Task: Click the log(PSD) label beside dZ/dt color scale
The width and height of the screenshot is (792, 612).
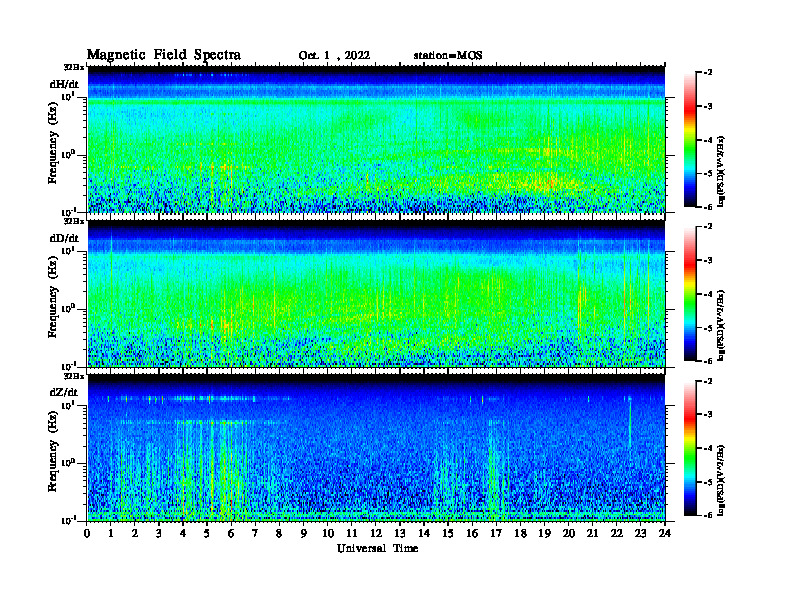Action: click(x=721, y=479)
